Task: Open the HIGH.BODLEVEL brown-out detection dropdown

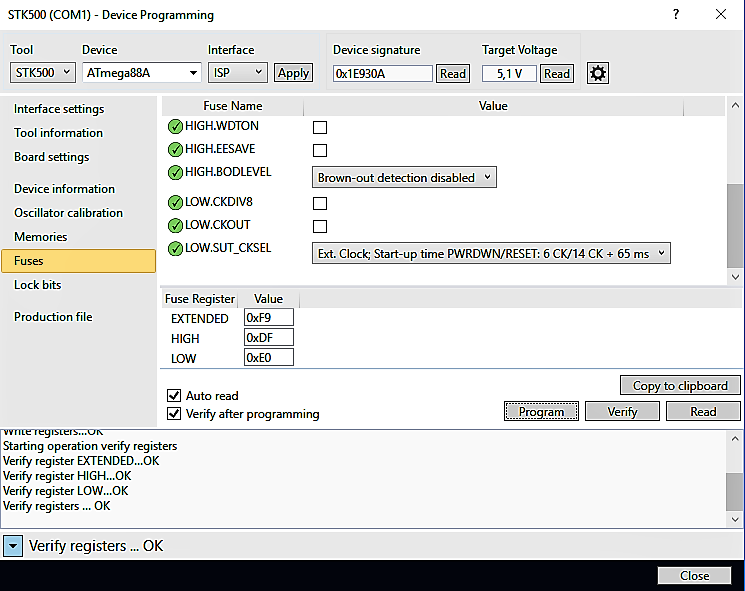Action: [404, 177]
